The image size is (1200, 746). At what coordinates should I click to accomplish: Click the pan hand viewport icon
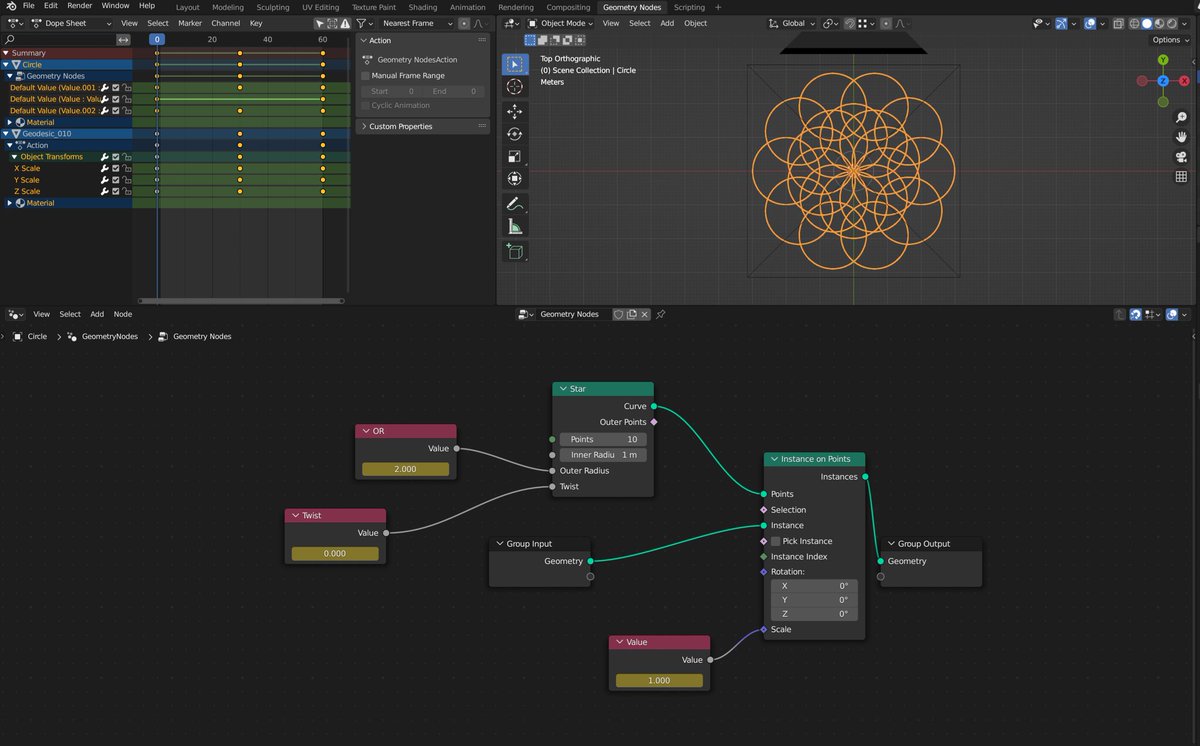1181,137
